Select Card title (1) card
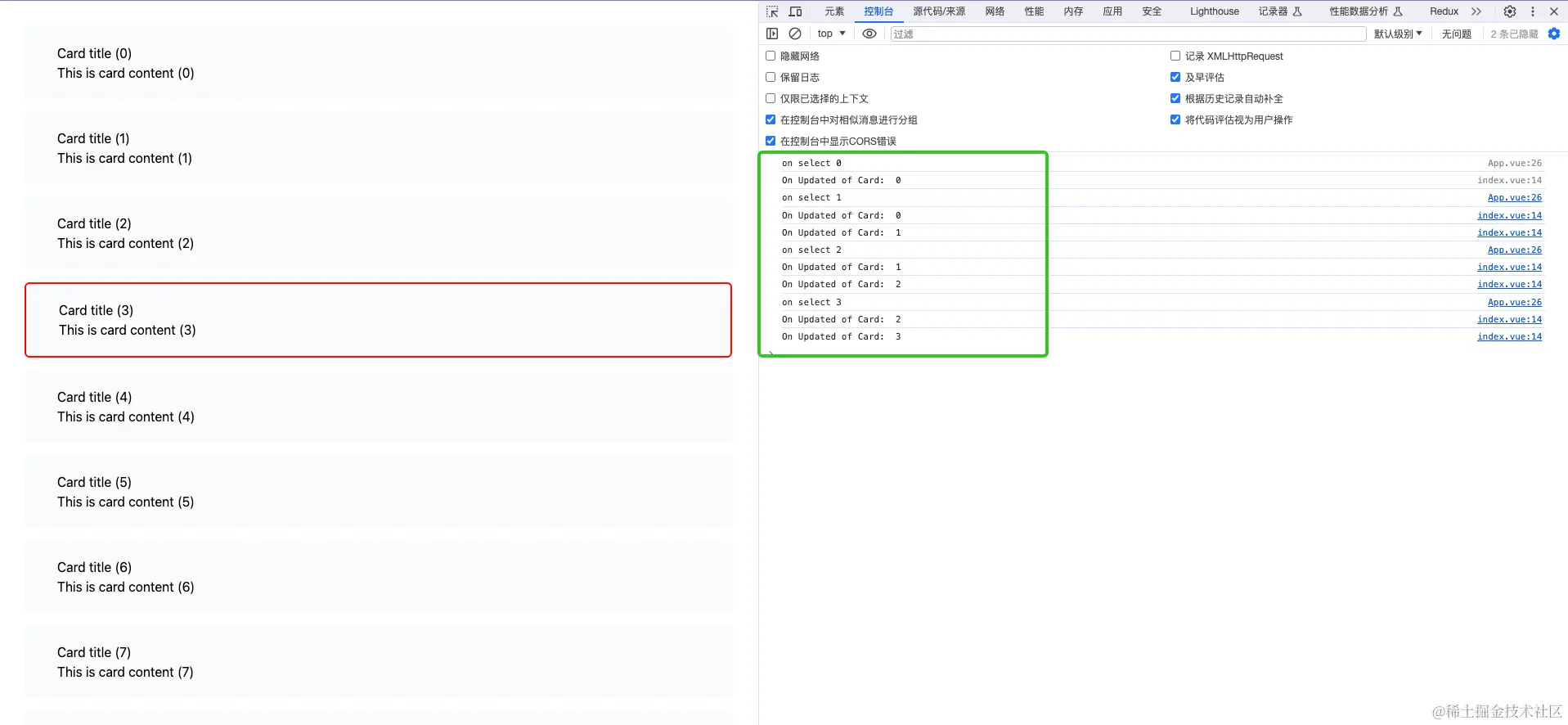 pos(378,148)
